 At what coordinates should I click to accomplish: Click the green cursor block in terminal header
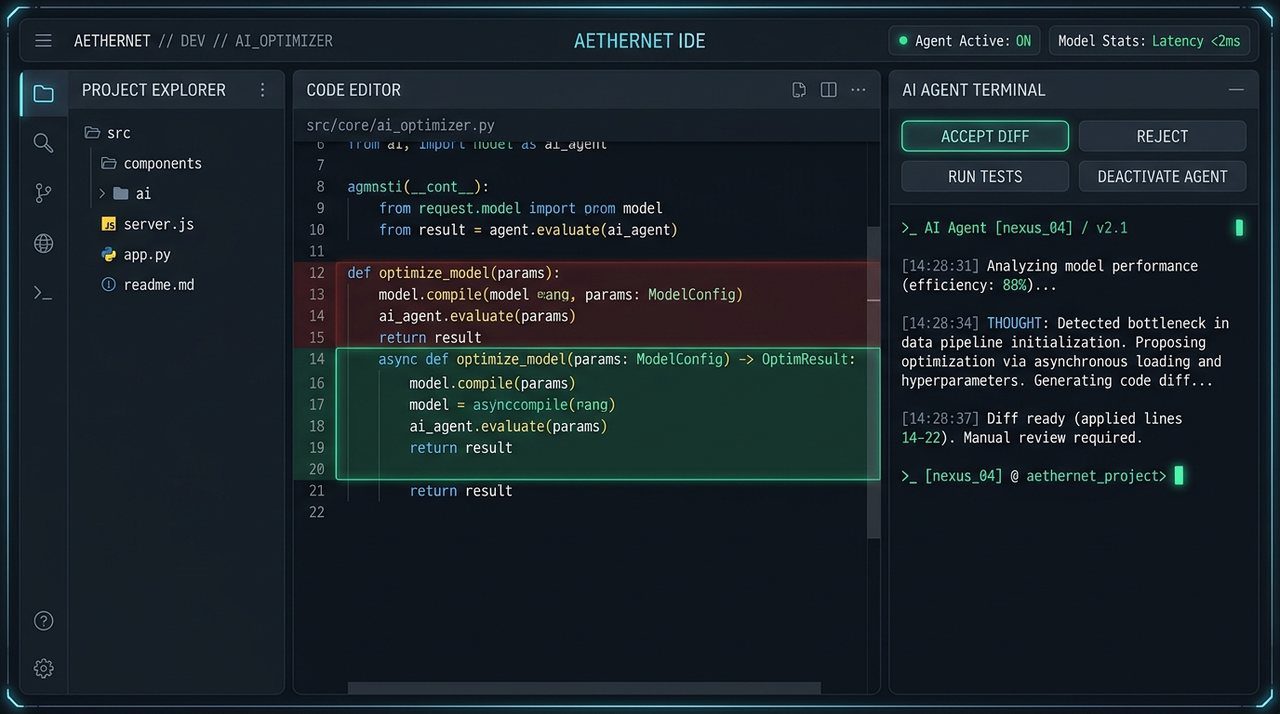pyautogui.click(x=1239, y=228)
